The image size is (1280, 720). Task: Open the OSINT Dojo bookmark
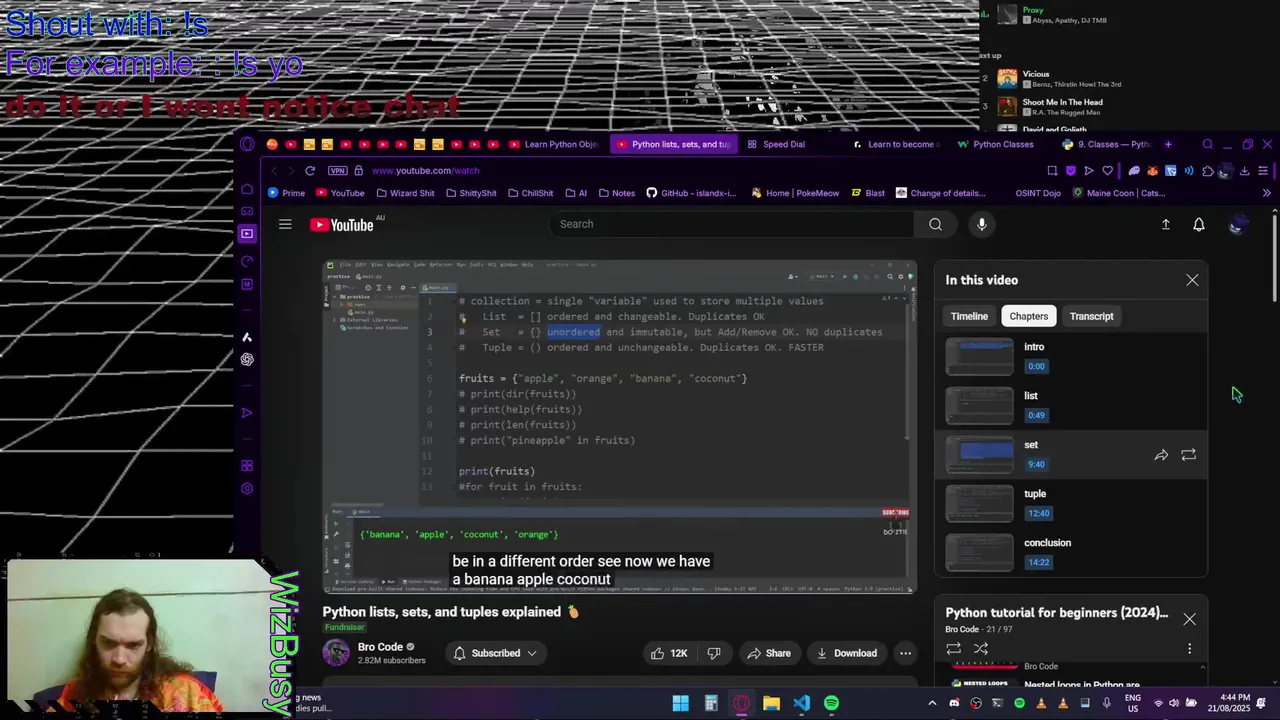(1038, 193)
